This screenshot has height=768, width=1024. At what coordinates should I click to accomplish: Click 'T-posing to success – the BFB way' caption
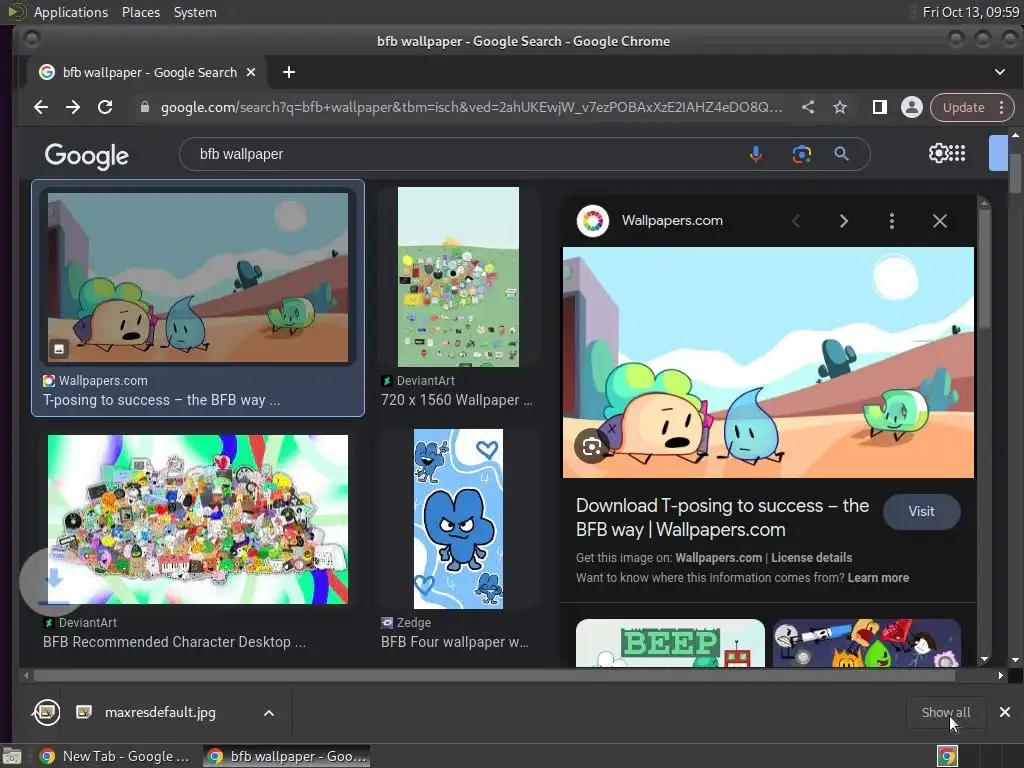tap(161, 400)
